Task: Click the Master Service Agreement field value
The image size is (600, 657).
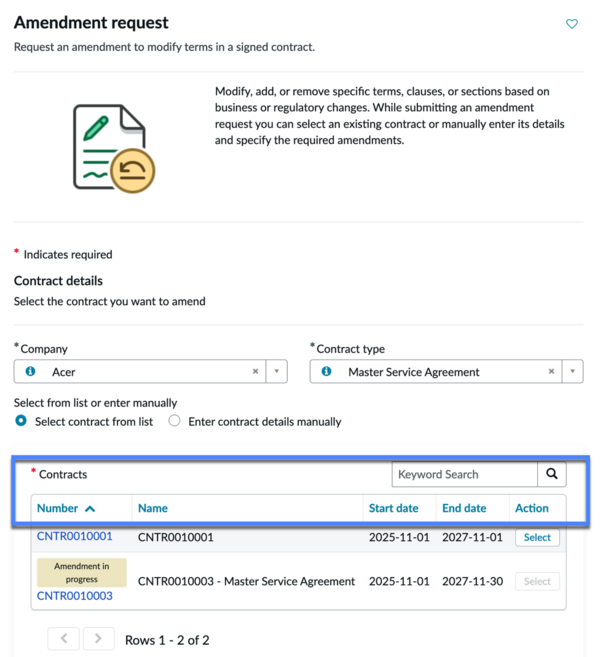Action: tap(414, 372)
